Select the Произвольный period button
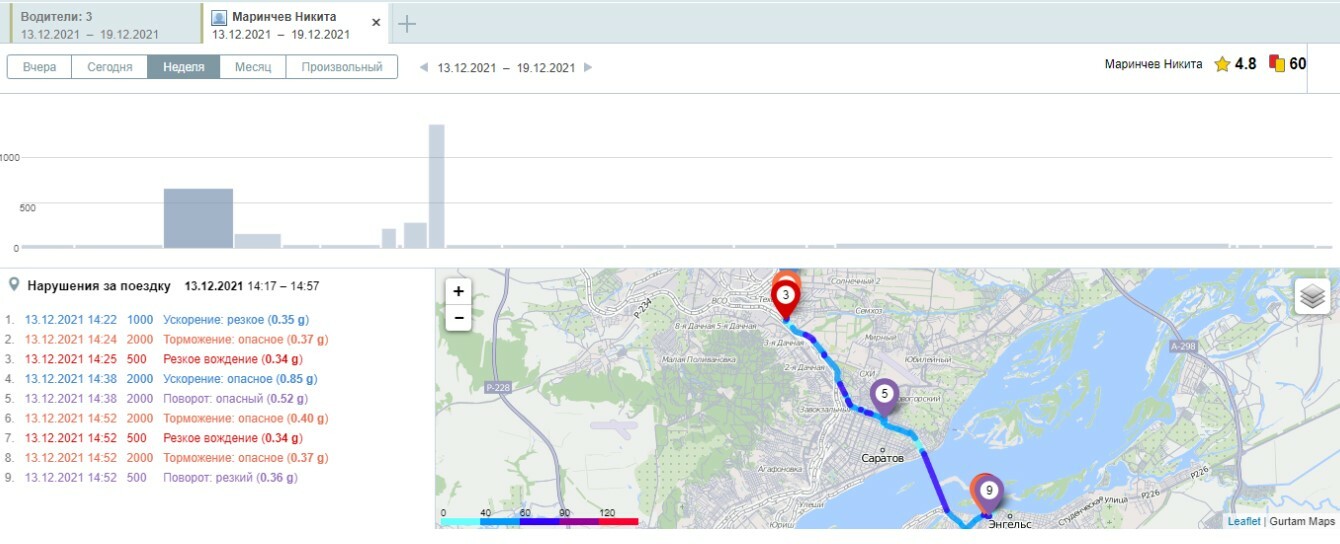 342,67
